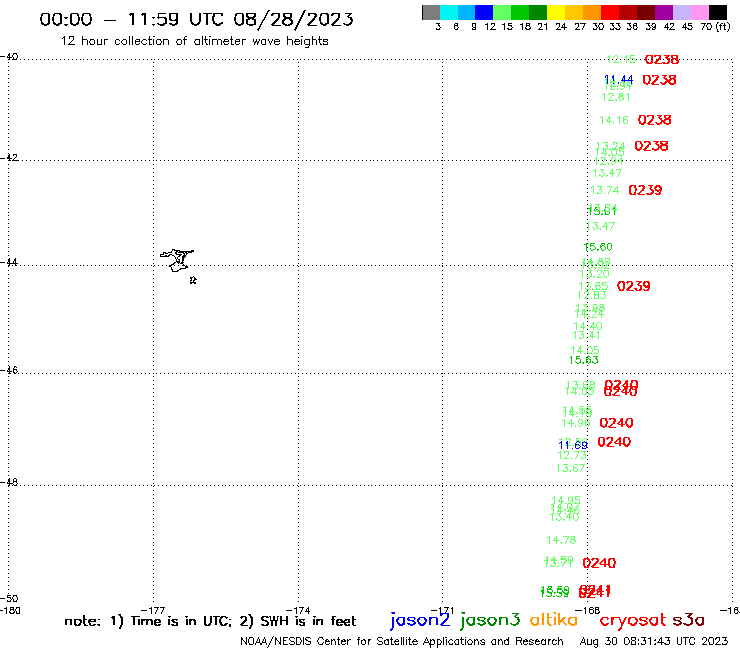The image size is (740, 650).
Task: Click the cyan swatch in the color scale
Action: click(449, 12)
